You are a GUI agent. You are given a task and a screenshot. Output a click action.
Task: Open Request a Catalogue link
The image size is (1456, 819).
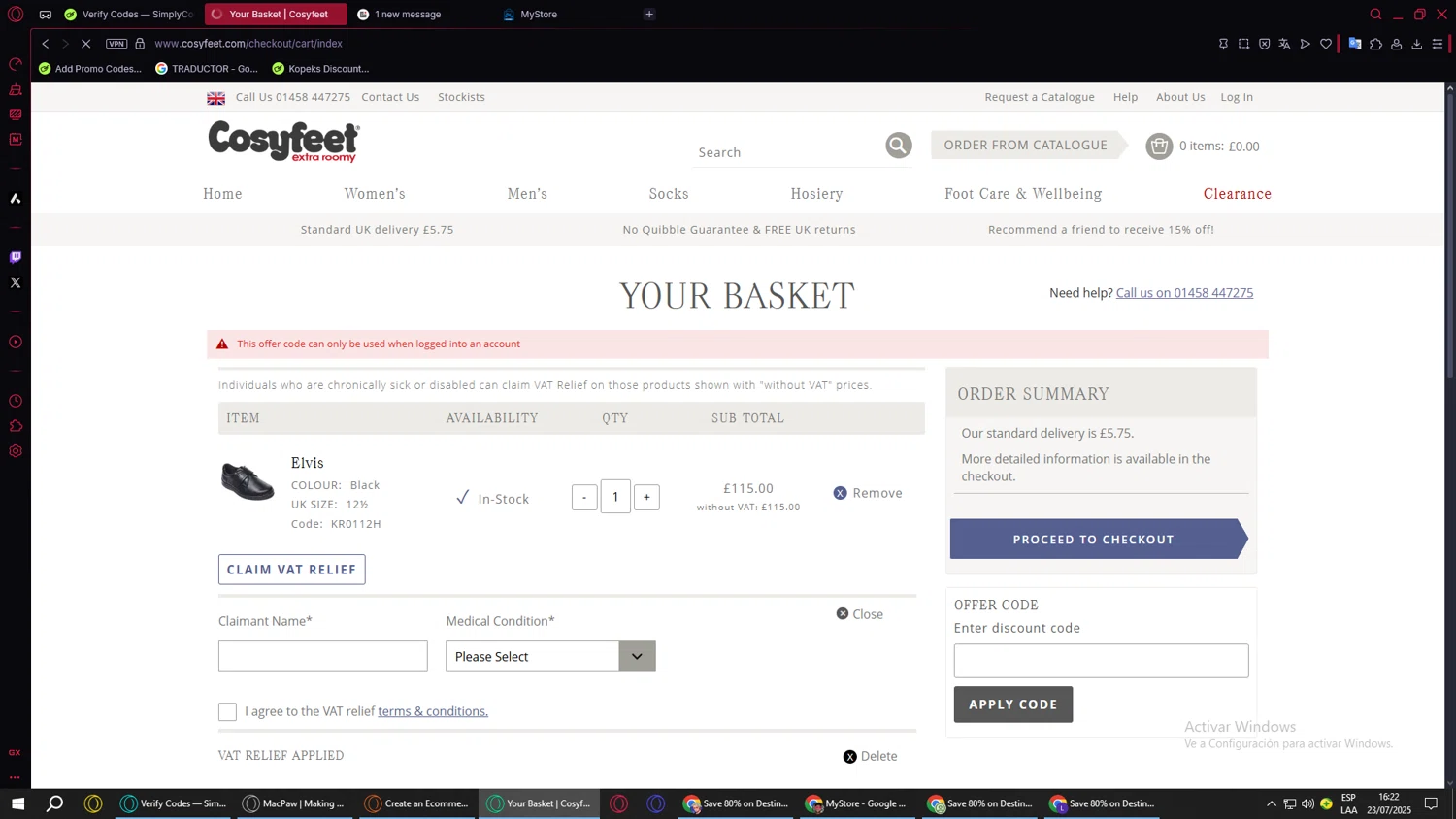pos(1040,97)
